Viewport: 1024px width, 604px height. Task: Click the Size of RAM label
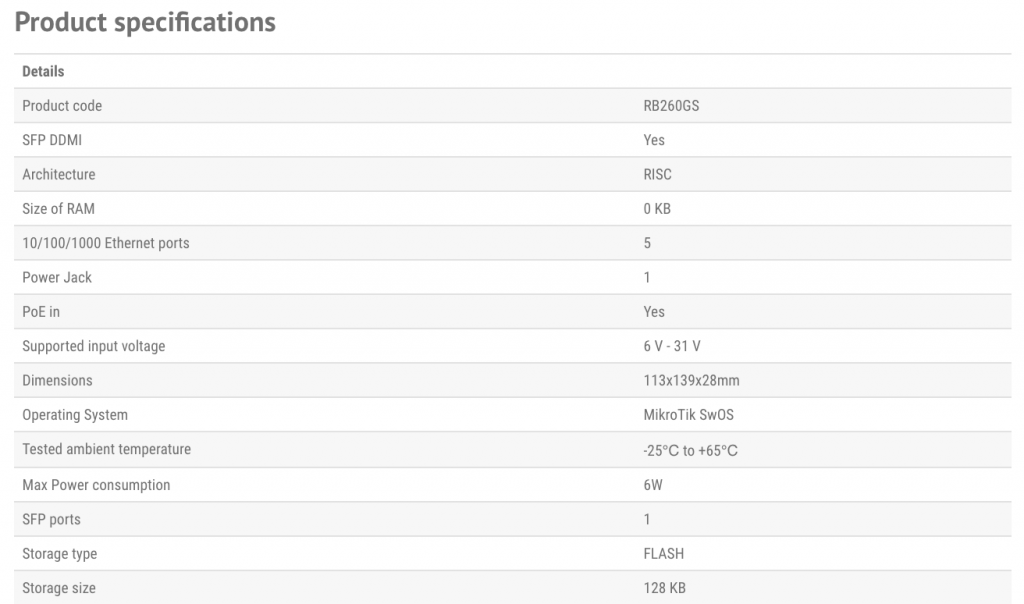pyautogui.click(x=59, y=209)
